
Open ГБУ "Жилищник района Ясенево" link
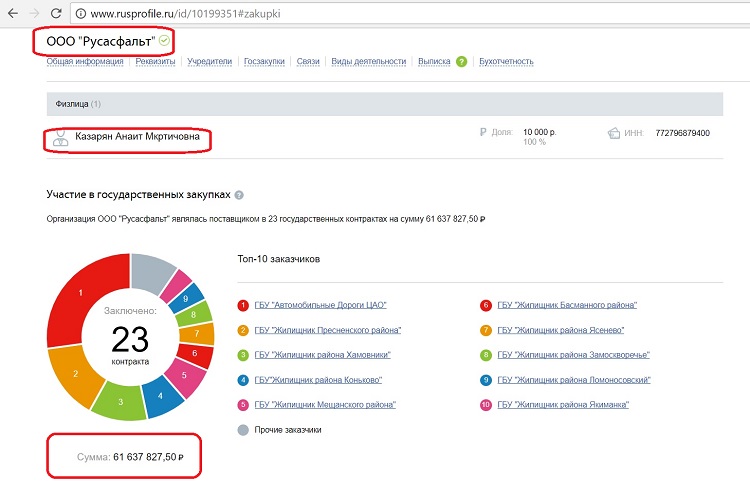[561, 330]
